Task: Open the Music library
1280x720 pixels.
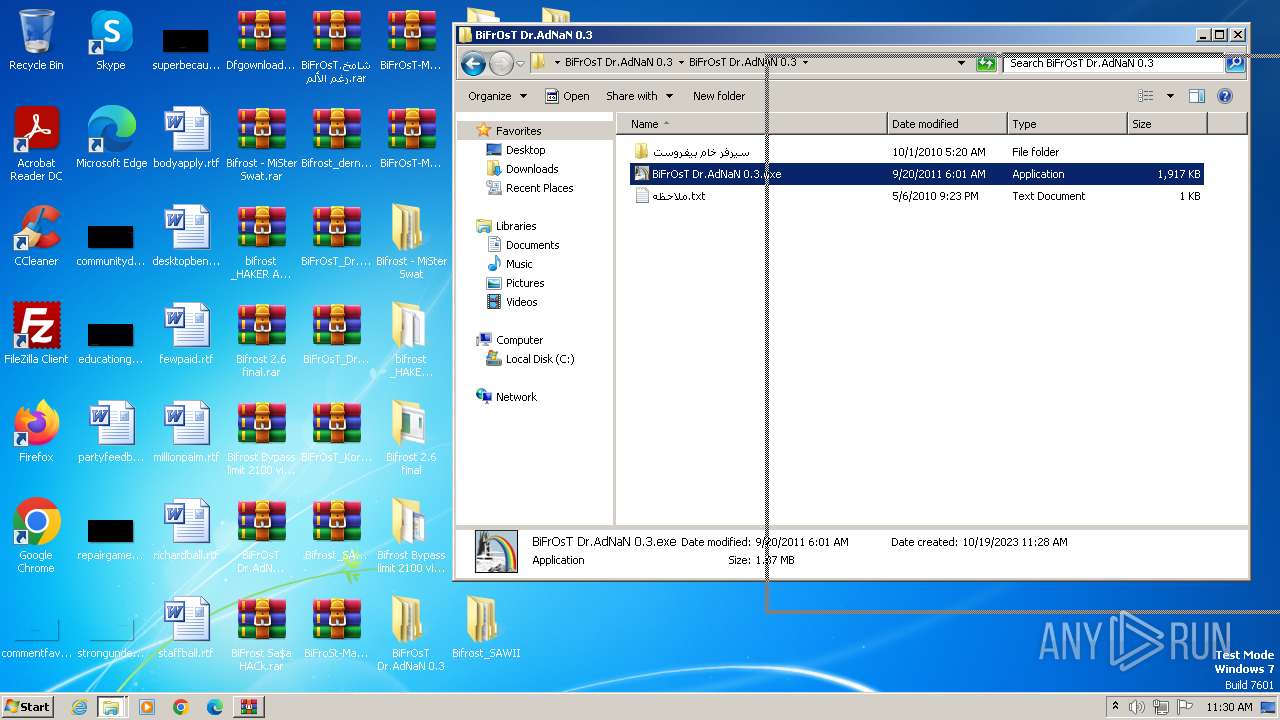Action: [519, 264]
